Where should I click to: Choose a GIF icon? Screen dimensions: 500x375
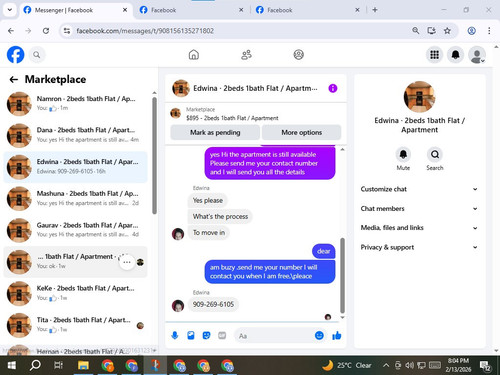tap(222, 335)
